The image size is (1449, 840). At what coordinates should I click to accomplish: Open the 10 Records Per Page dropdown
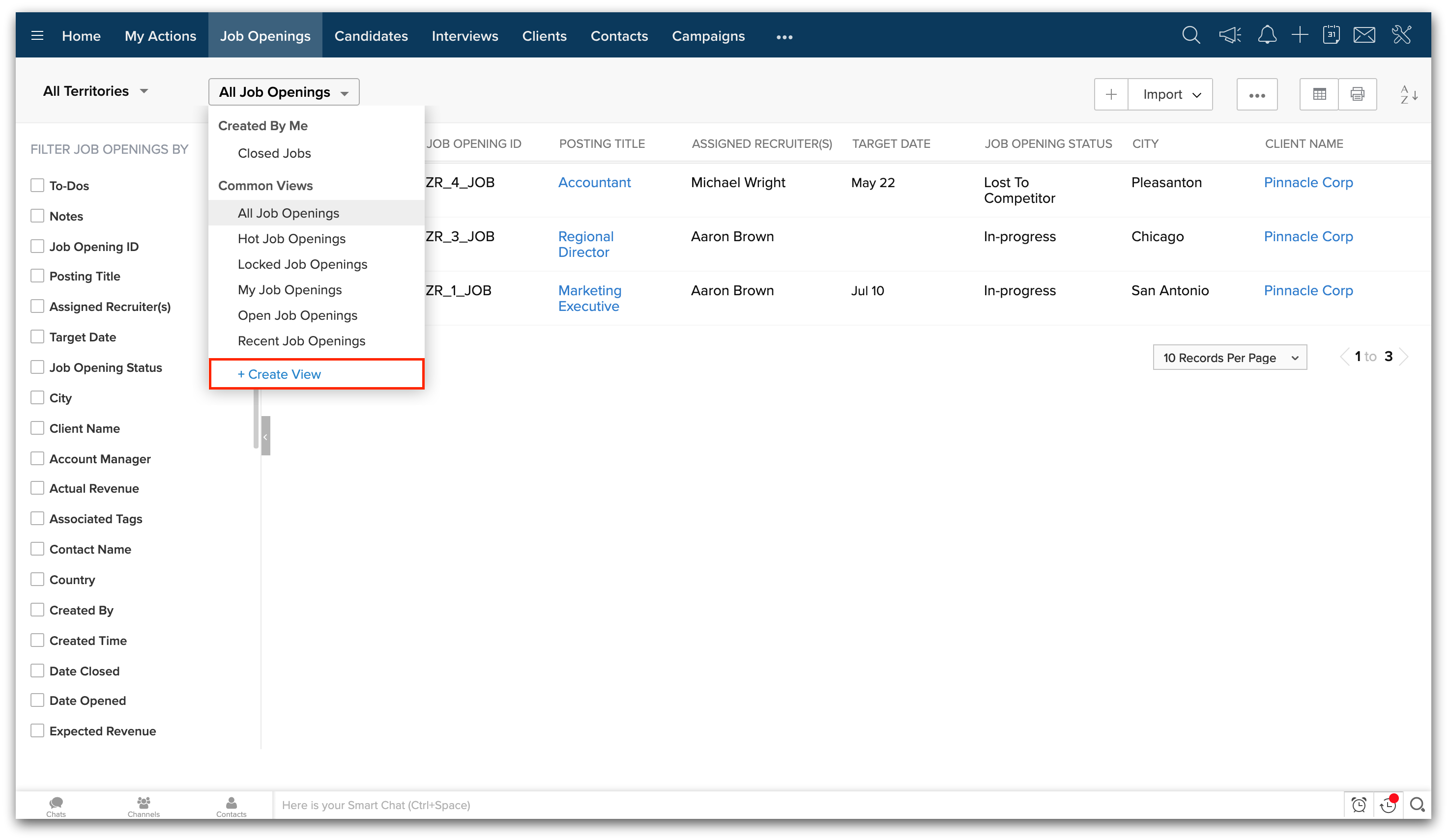pos(1229,358)
